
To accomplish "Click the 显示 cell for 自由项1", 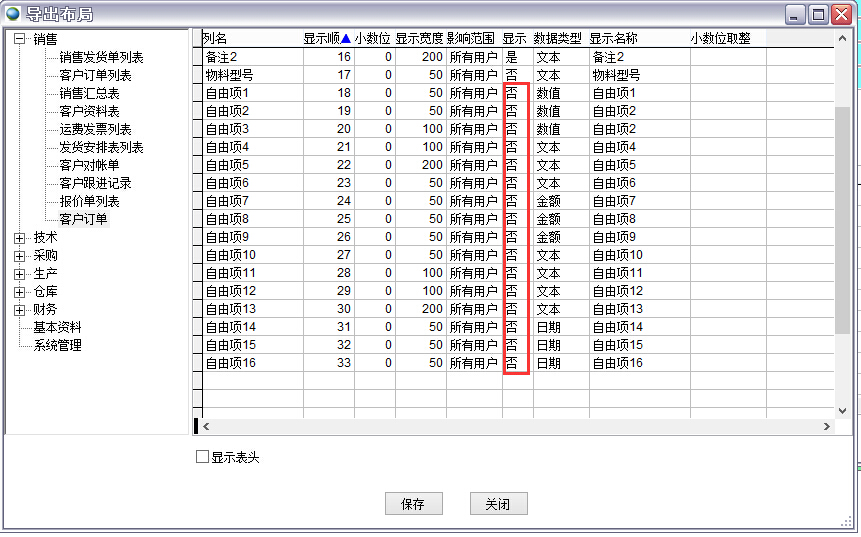I will 514,93.
